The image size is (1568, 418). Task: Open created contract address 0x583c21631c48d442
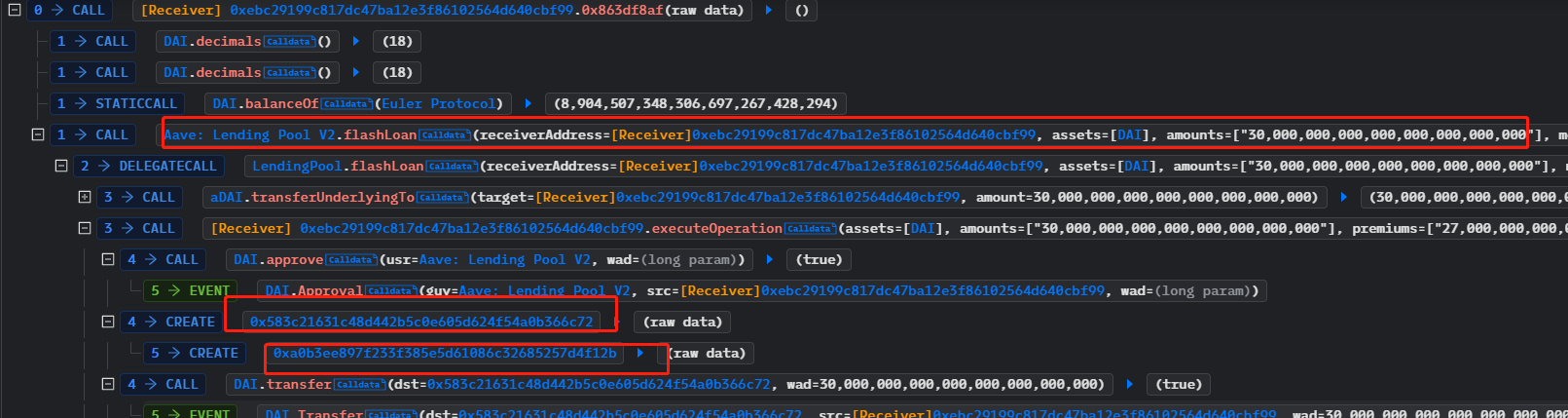[421, 322]
